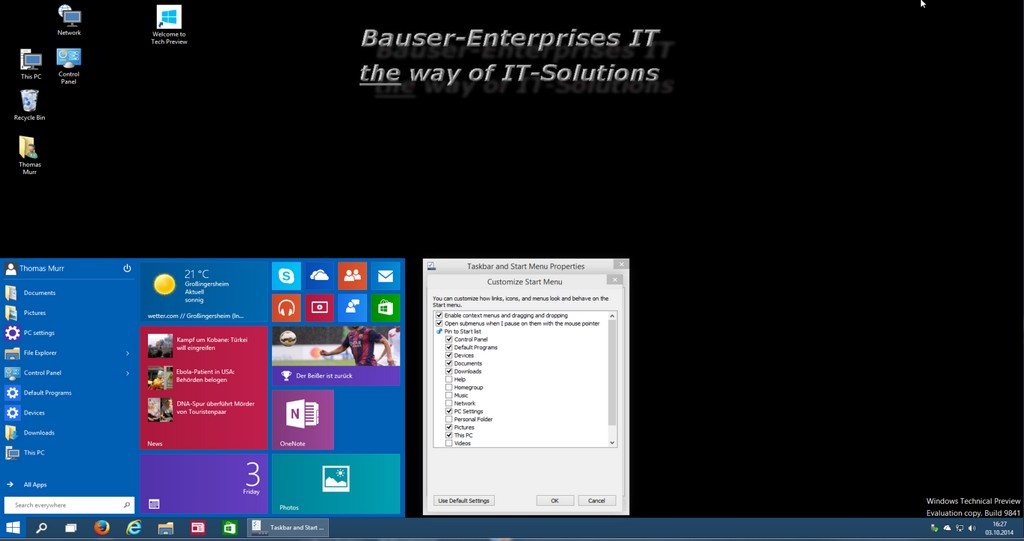Image resolution: width=1024 pixels, height=541 pixels.
Task: Click the Use Default Settings button
Action: point(464,500)
